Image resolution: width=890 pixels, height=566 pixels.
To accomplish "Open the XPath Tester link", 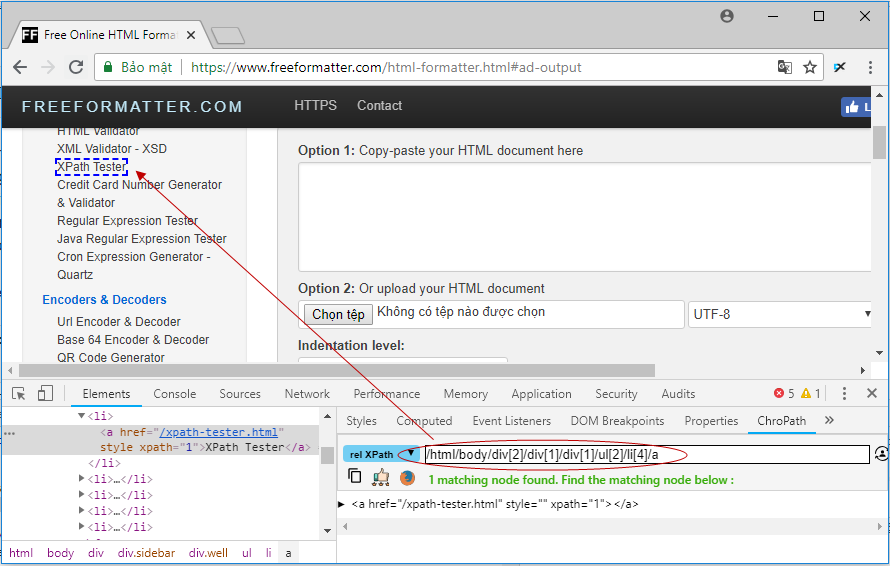I will pyautogui.click(x=91, y=166).
